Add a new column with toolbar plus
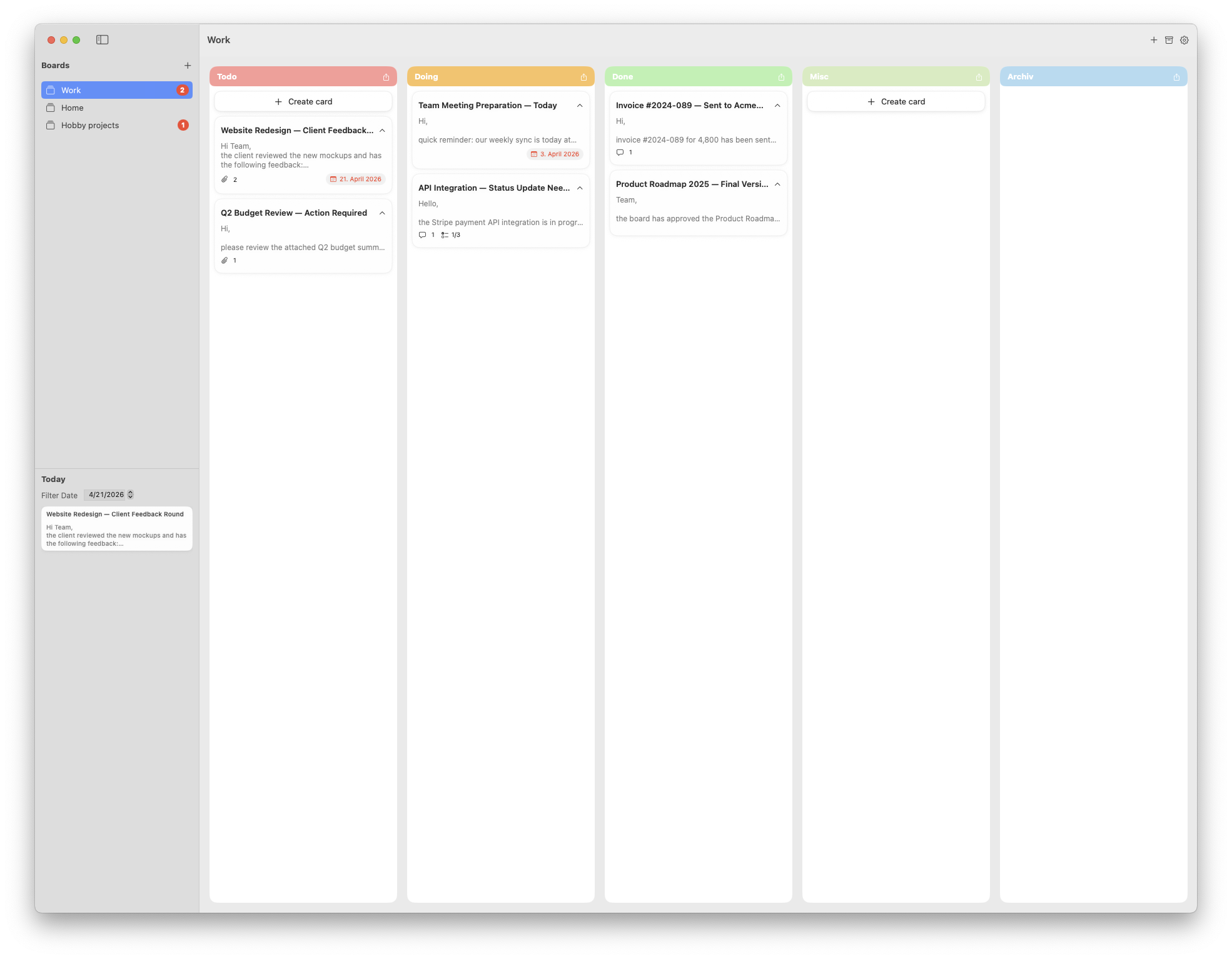 point(1154,40)
